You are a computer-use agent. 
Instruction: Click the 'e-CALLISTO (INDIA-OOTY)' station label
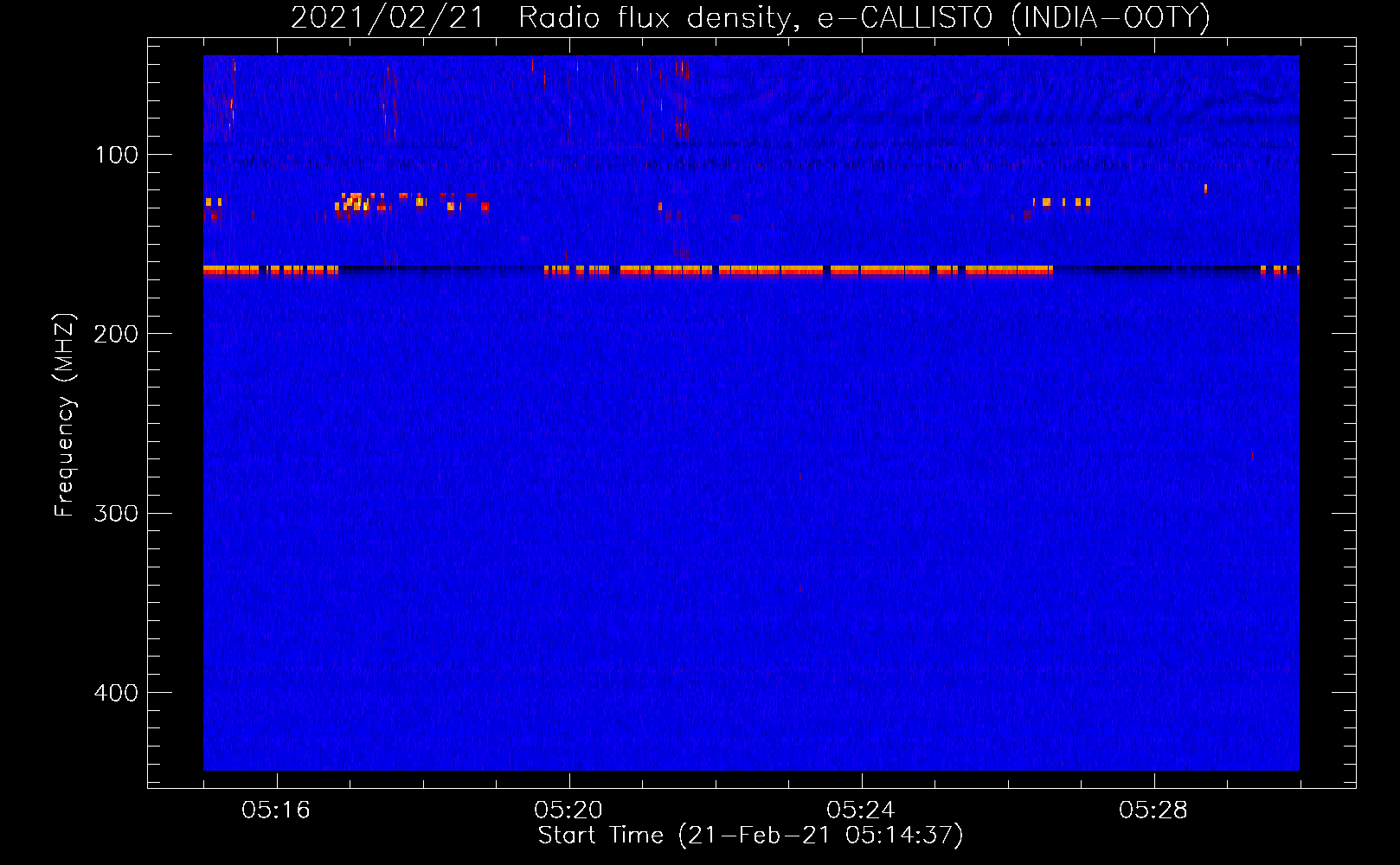[1013, 18]
